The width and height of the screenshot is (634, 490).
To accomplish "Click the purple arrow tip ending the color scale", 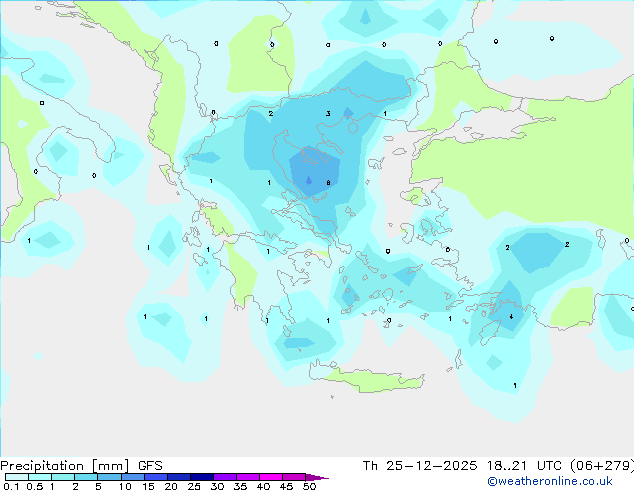I will tap(317, 477).
